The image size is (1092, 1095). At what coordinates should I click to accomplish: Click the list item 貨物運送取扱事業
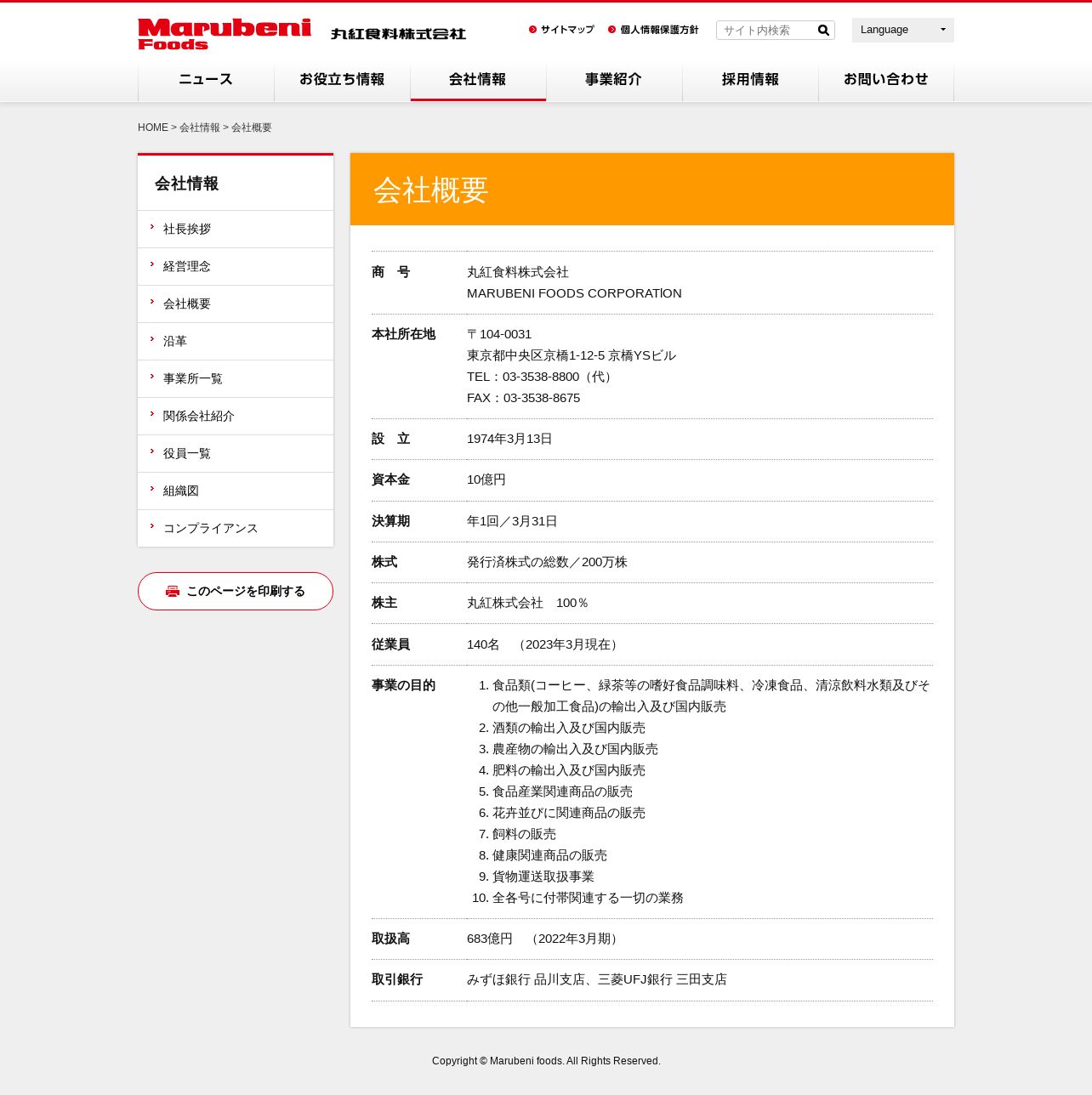point(543,877)
